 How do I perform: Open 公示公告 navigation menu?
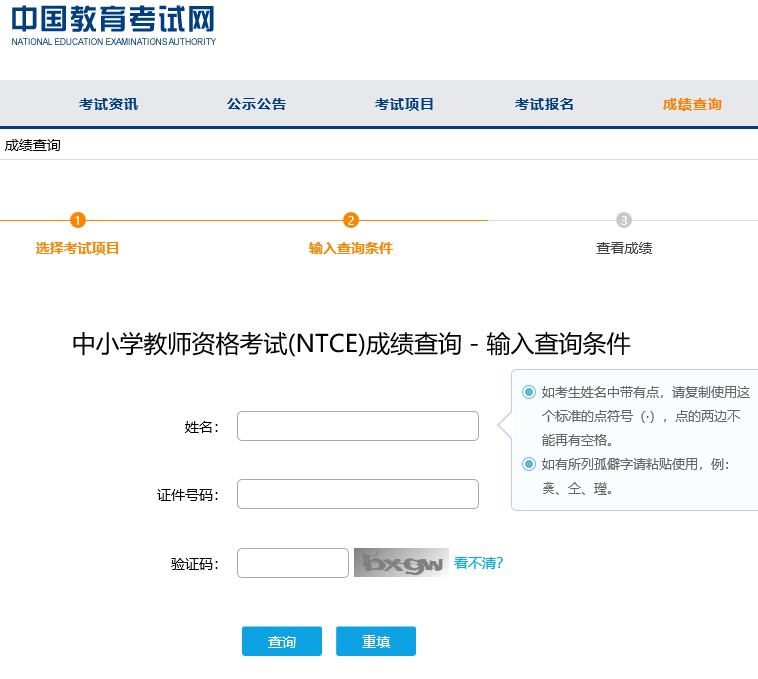tap(256, 104)
